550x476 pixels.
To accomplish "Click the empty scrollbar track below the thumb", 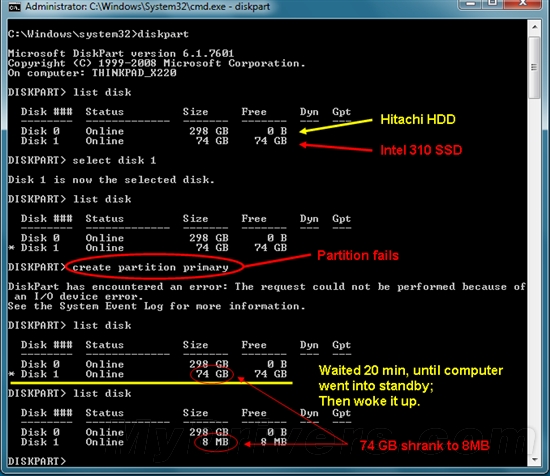I will tap(534, 275).
